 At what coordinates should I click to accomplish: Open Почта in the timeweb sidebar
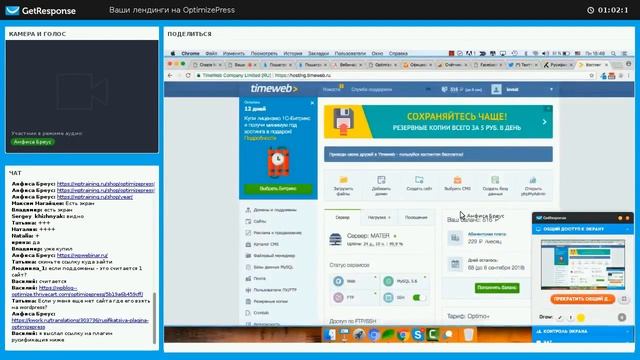pos(259,278)
